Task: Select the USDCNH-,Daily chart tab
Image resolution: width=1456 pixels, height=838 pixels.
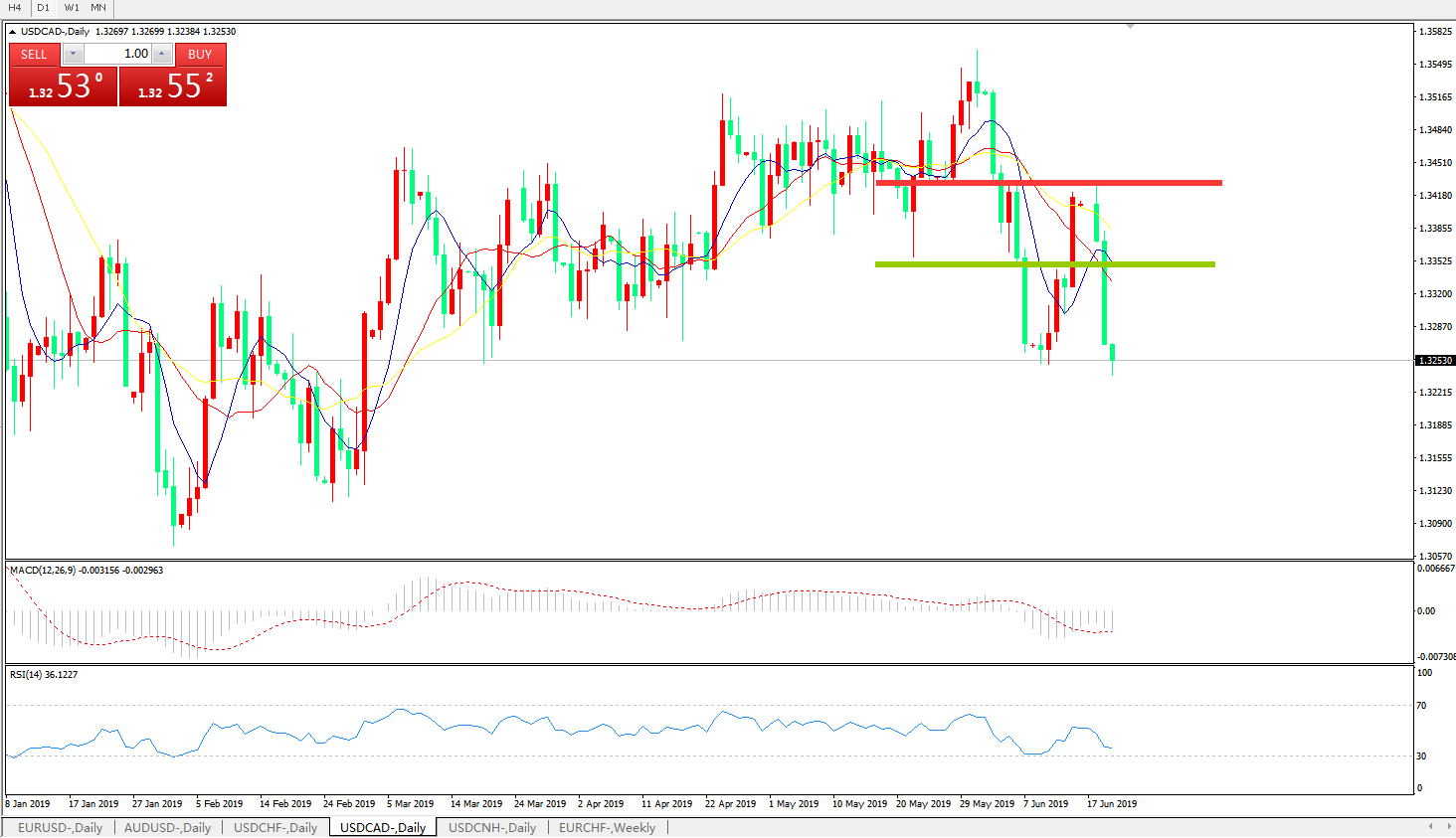Action: click(x=491, y=827)
